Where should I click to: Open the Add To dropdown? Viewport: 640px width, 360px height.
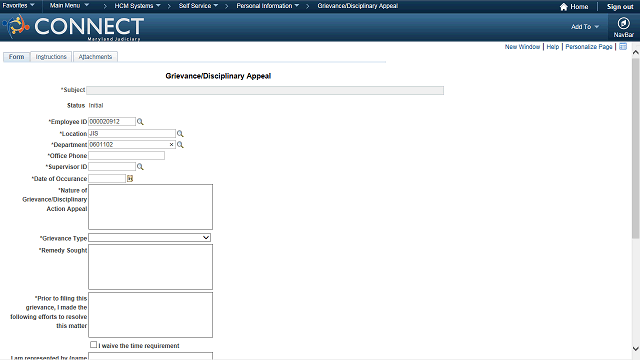click(x=585, y=27)
